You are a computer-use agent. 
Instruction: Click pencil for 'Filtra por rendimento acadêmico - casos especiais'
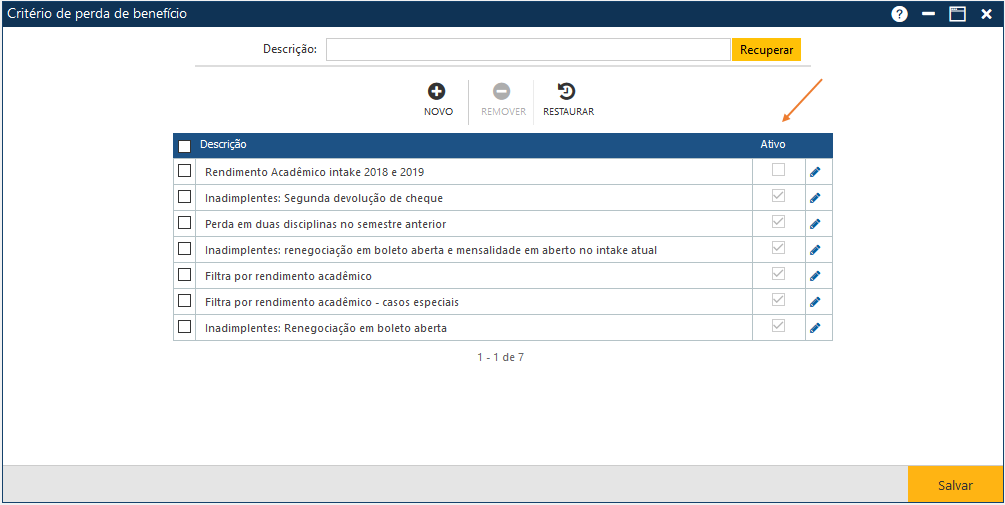pos(815,302)
